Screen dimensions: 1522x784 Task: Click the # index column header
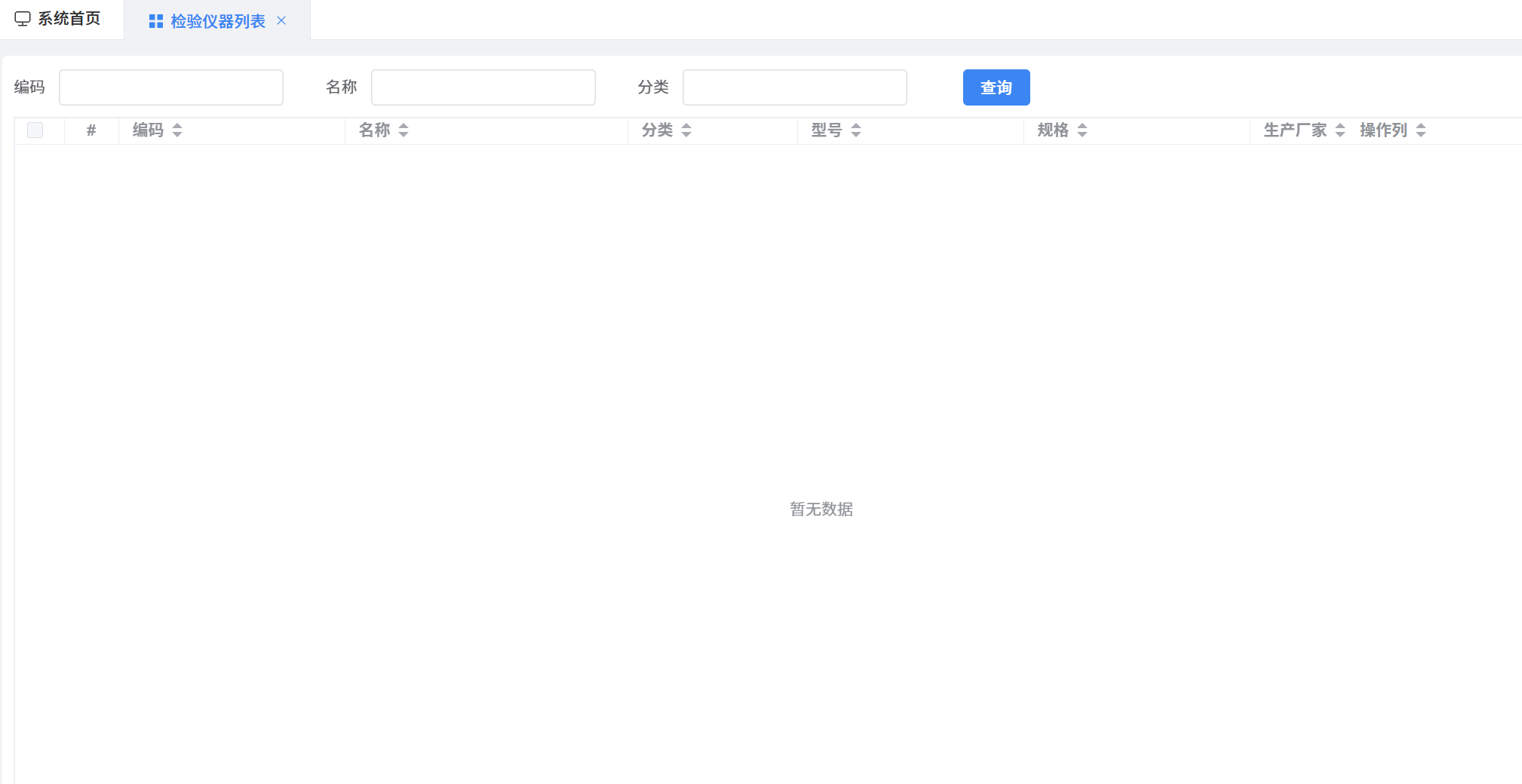click(91, 130)
